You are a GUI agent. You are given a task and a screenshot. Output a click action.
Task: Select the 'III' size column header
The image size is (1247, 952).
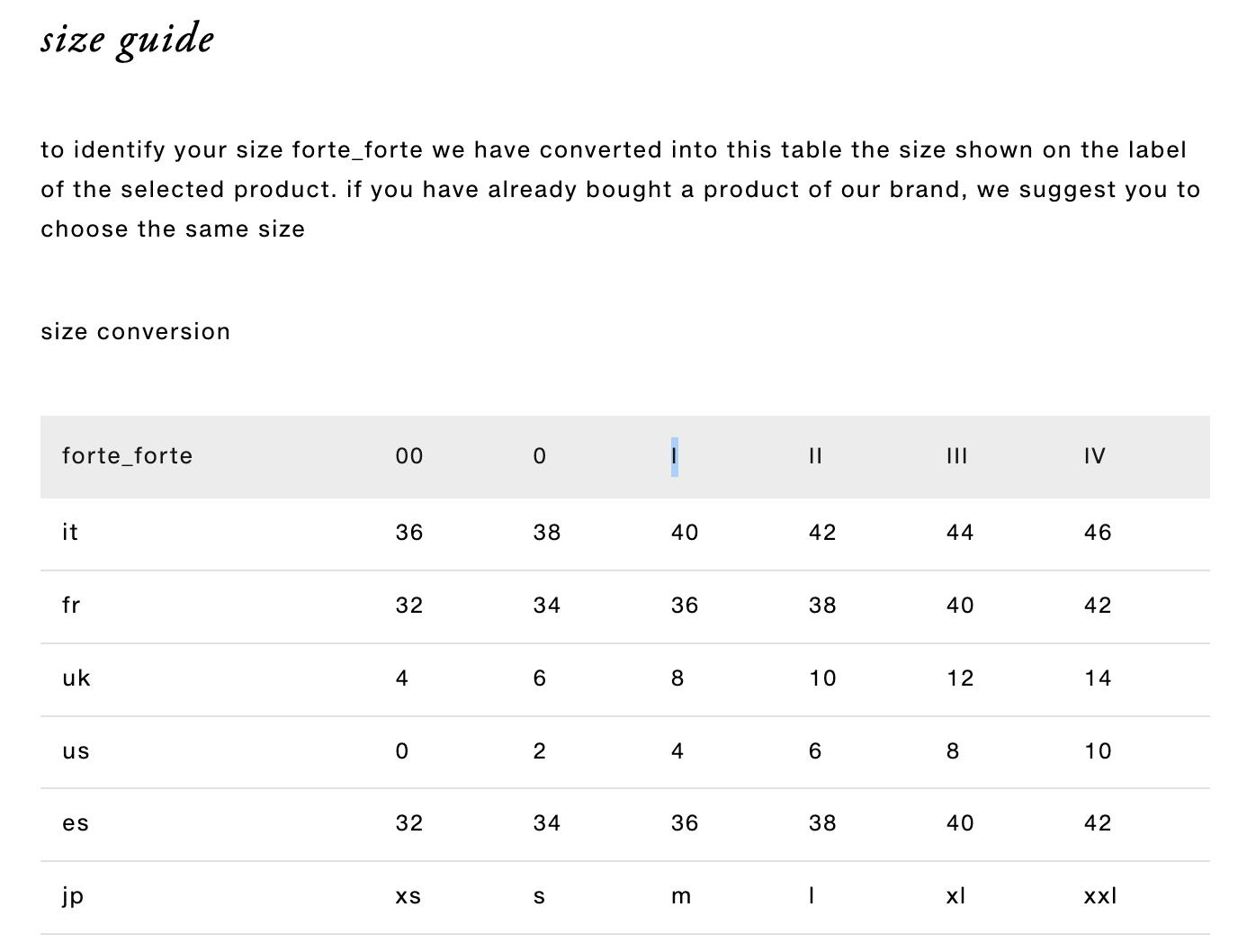pyautogui.click(x=957, y=456)
